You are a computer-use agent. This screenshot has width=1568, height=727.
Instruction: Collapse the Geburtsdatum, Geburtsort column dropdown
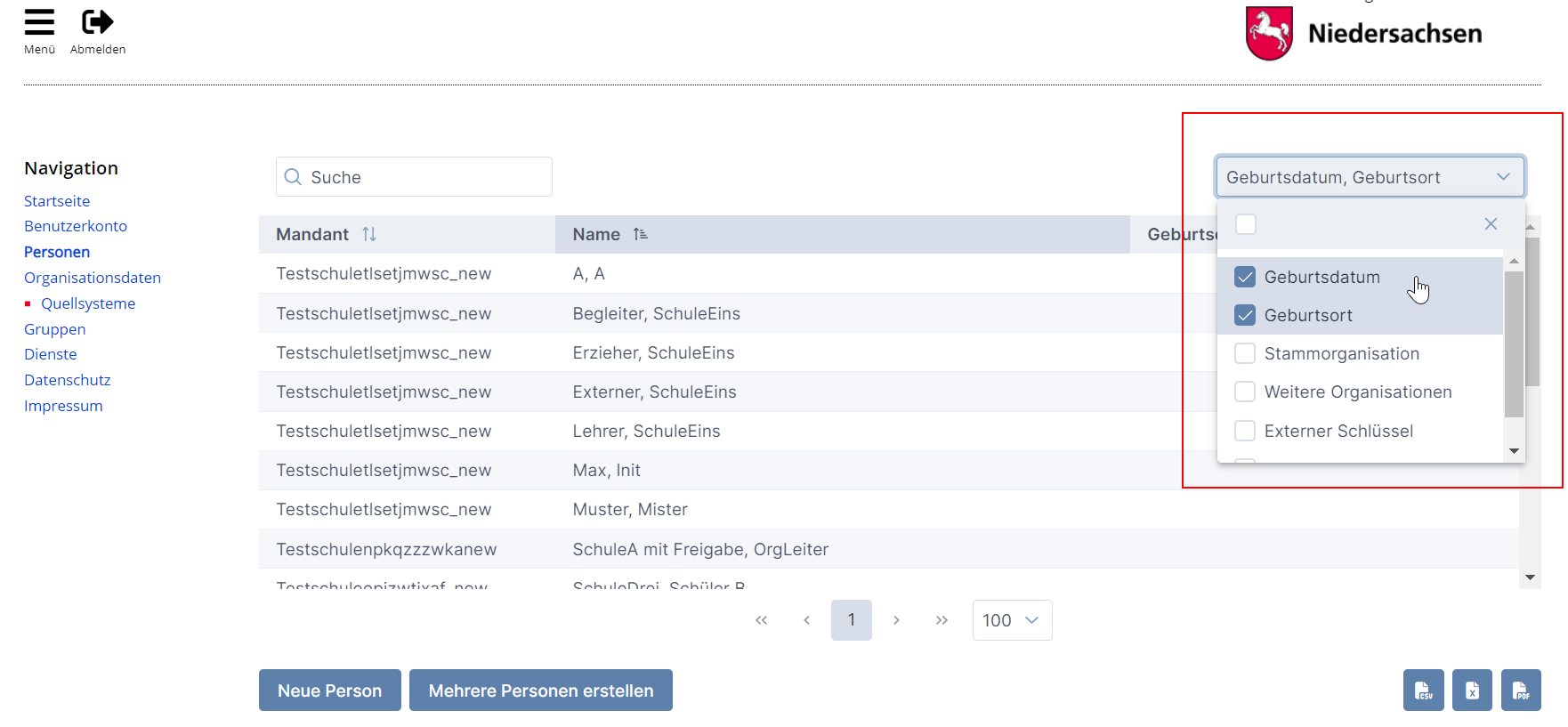point(1503,177)
